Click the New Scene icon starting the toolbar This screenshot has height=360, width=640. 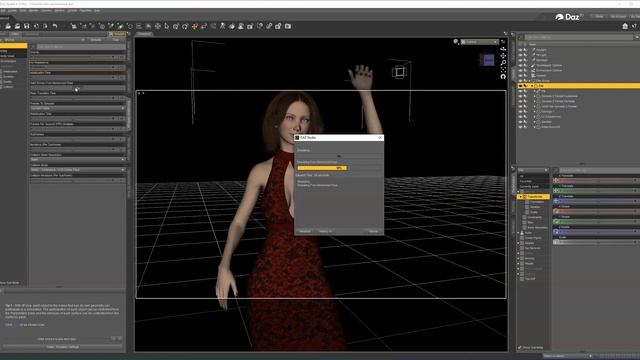[x=8, y=26]
